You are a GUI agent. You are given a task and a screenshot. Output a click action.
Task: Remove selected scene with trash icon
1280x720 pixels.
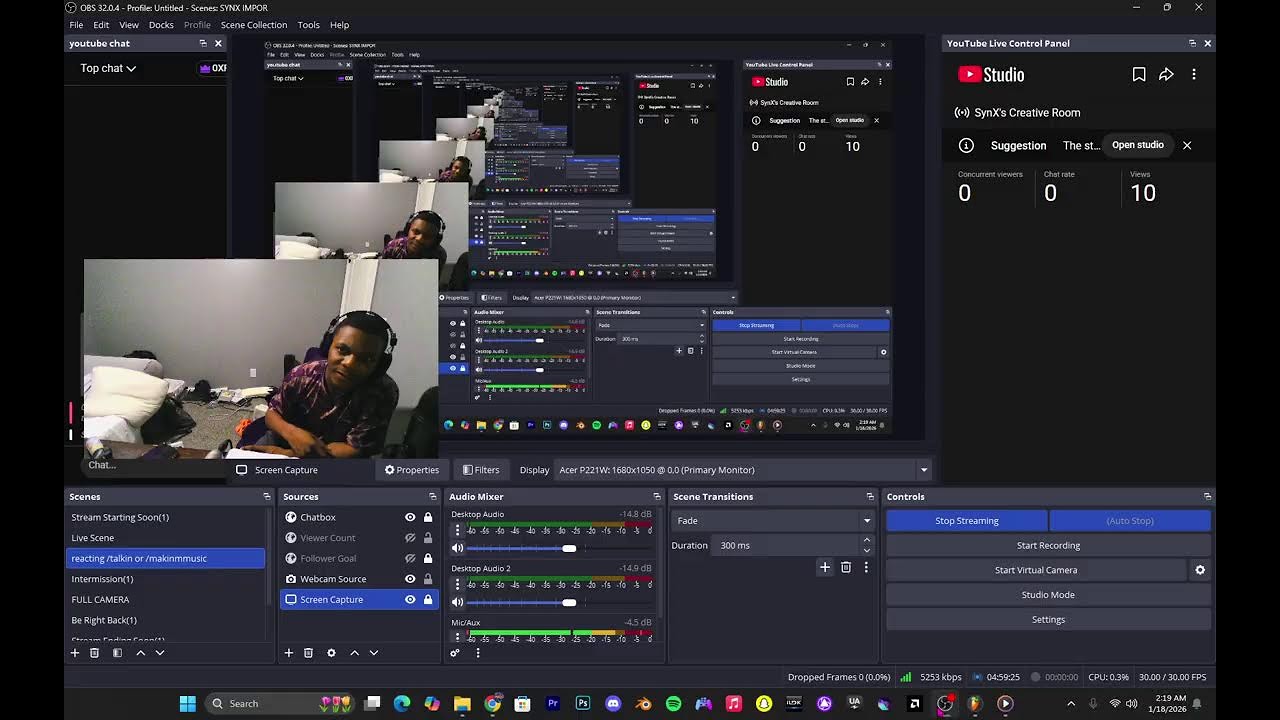(95, 653)
